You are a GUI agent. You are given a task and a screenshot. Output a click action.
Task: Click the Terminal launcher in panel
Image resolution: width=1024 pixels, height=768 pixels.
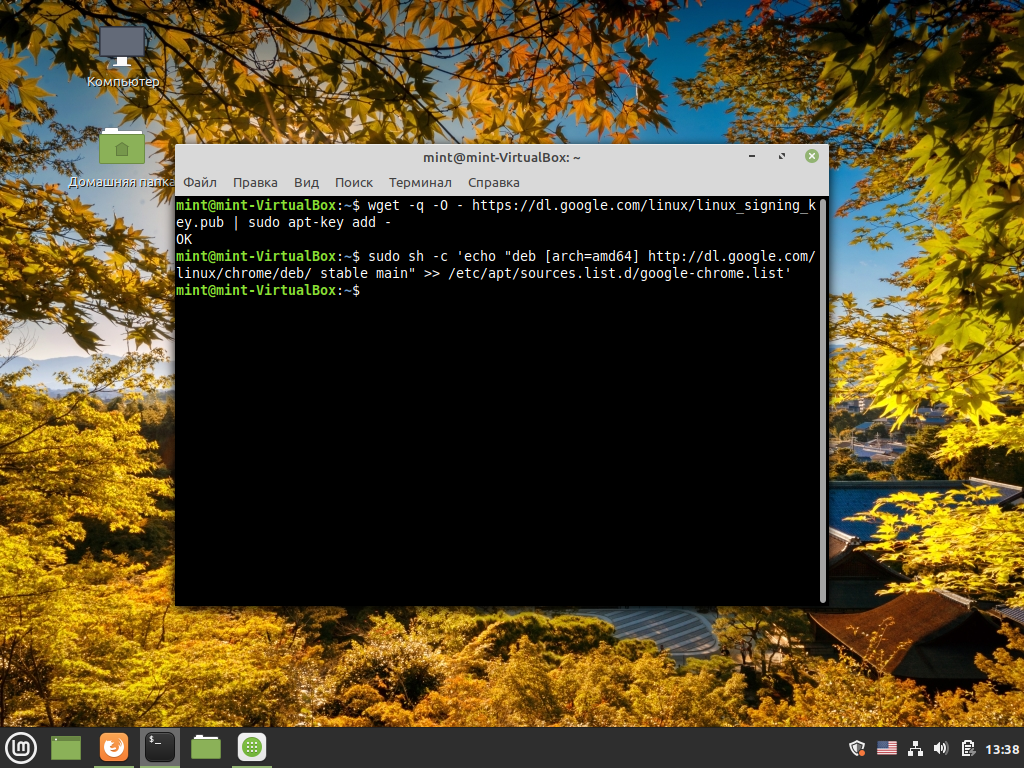159,748
